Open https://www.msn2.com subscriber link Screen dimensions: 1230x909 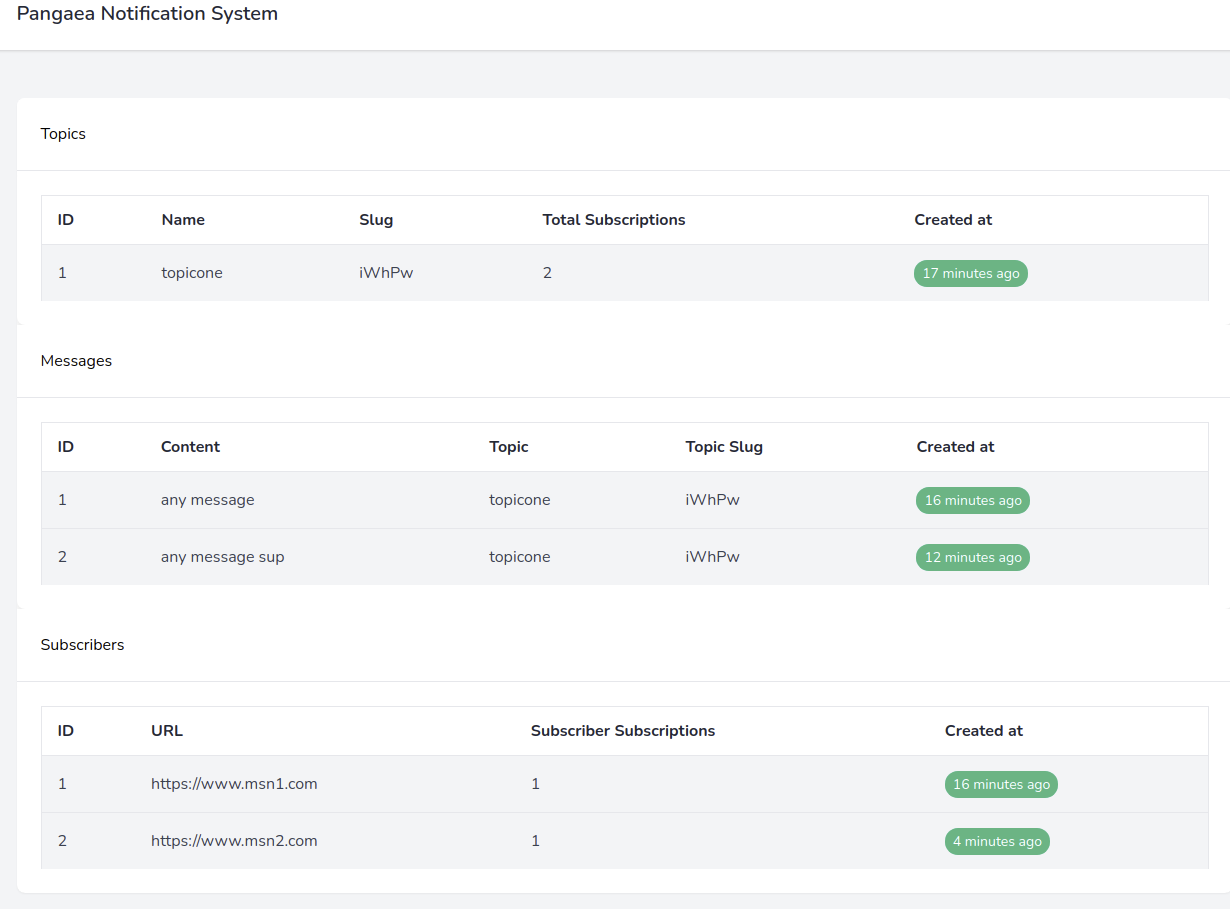point(234,841)
